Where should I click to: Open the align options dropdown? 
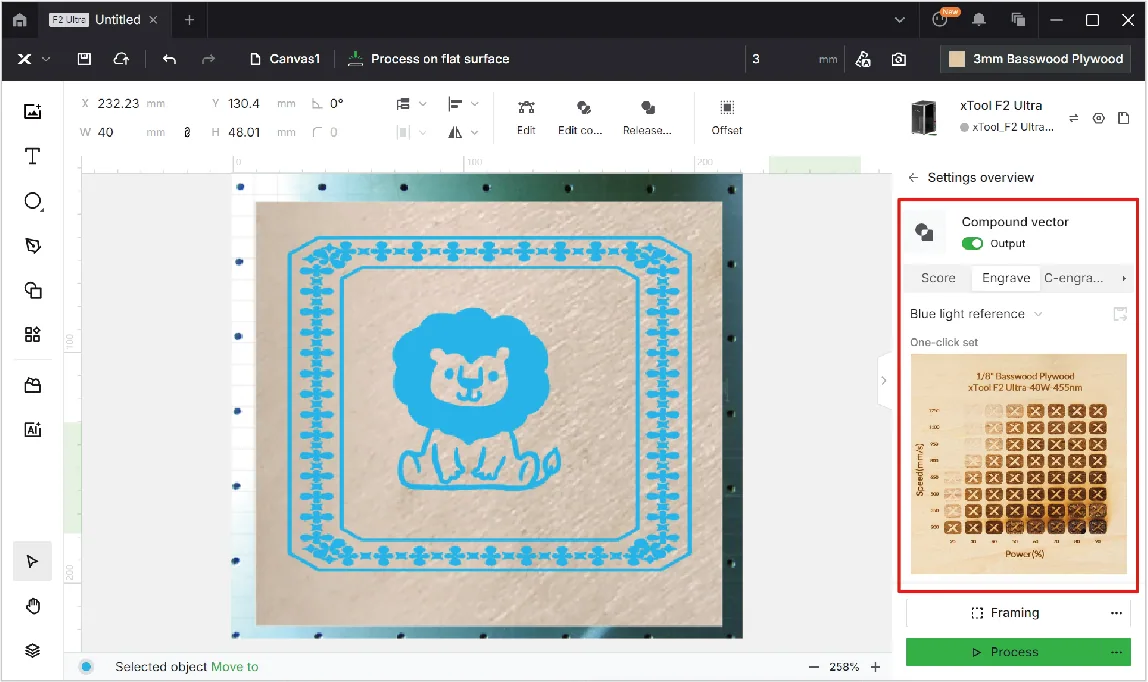[x=463, y=104]
